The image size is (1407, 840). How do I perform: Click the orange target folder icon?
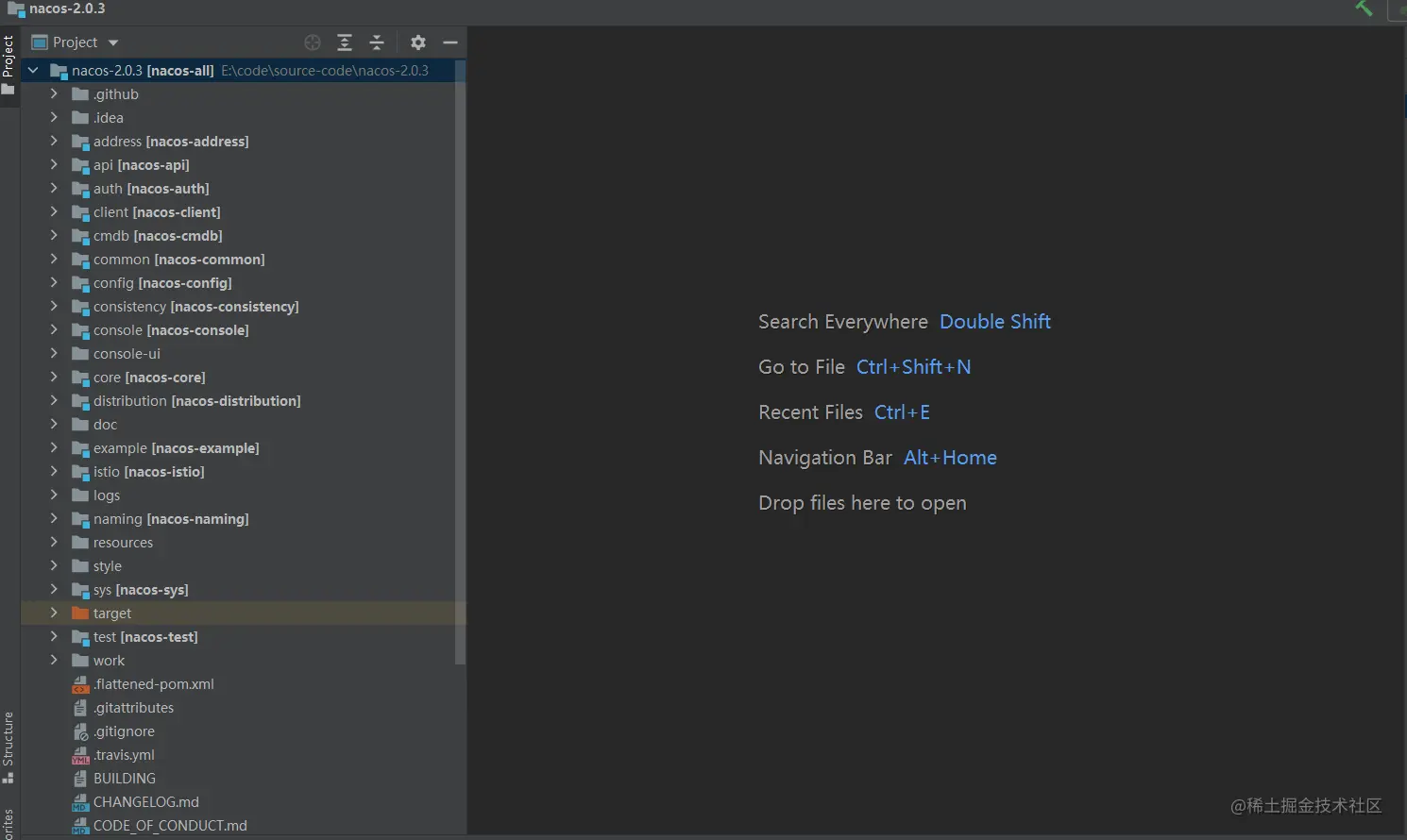click(80, 613)
